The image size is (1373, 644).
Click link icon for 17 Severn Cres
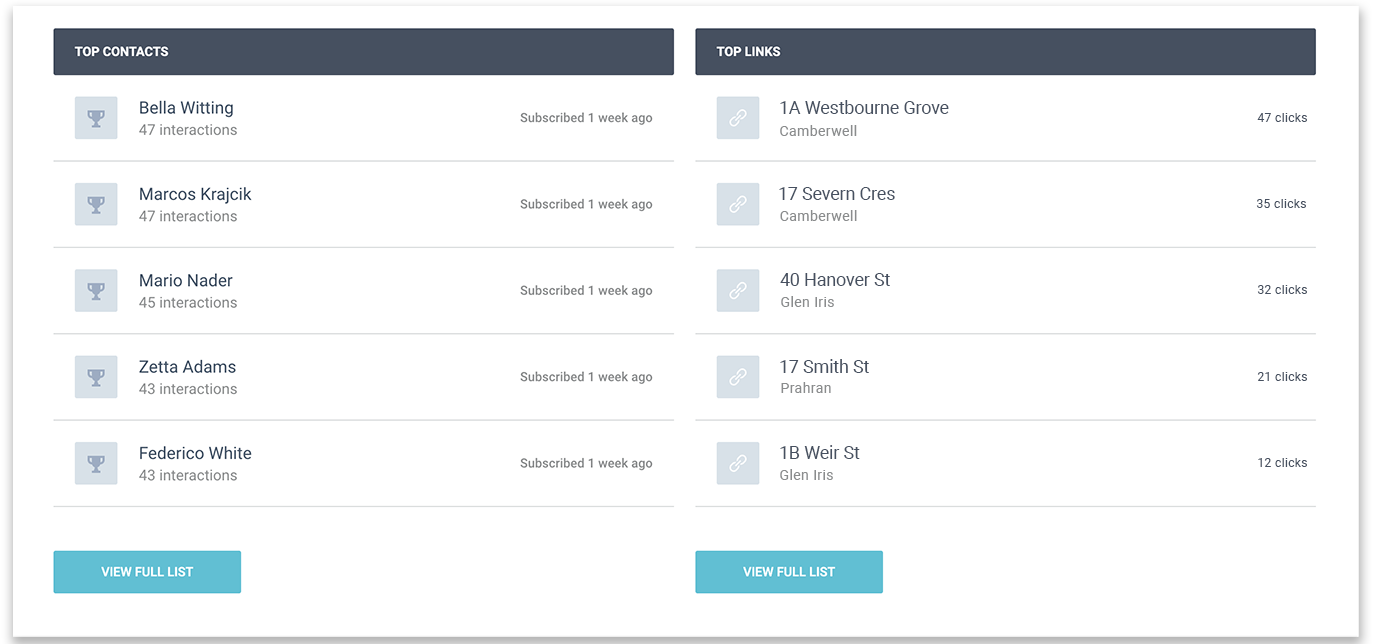click(738, 204)
